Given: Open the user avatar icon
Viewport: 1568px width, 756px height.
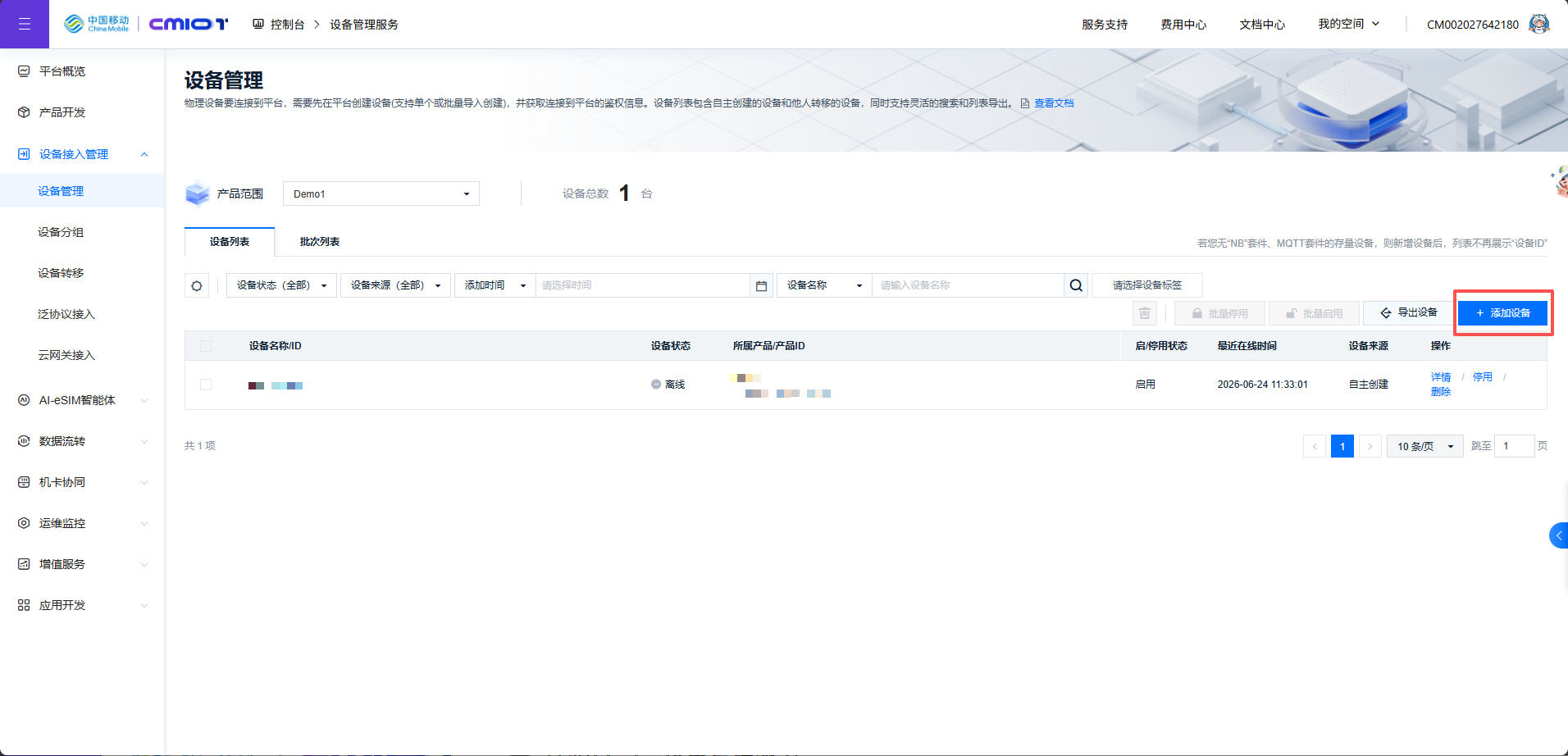Looking at the screenshot, I should [x=1539, y=24].
